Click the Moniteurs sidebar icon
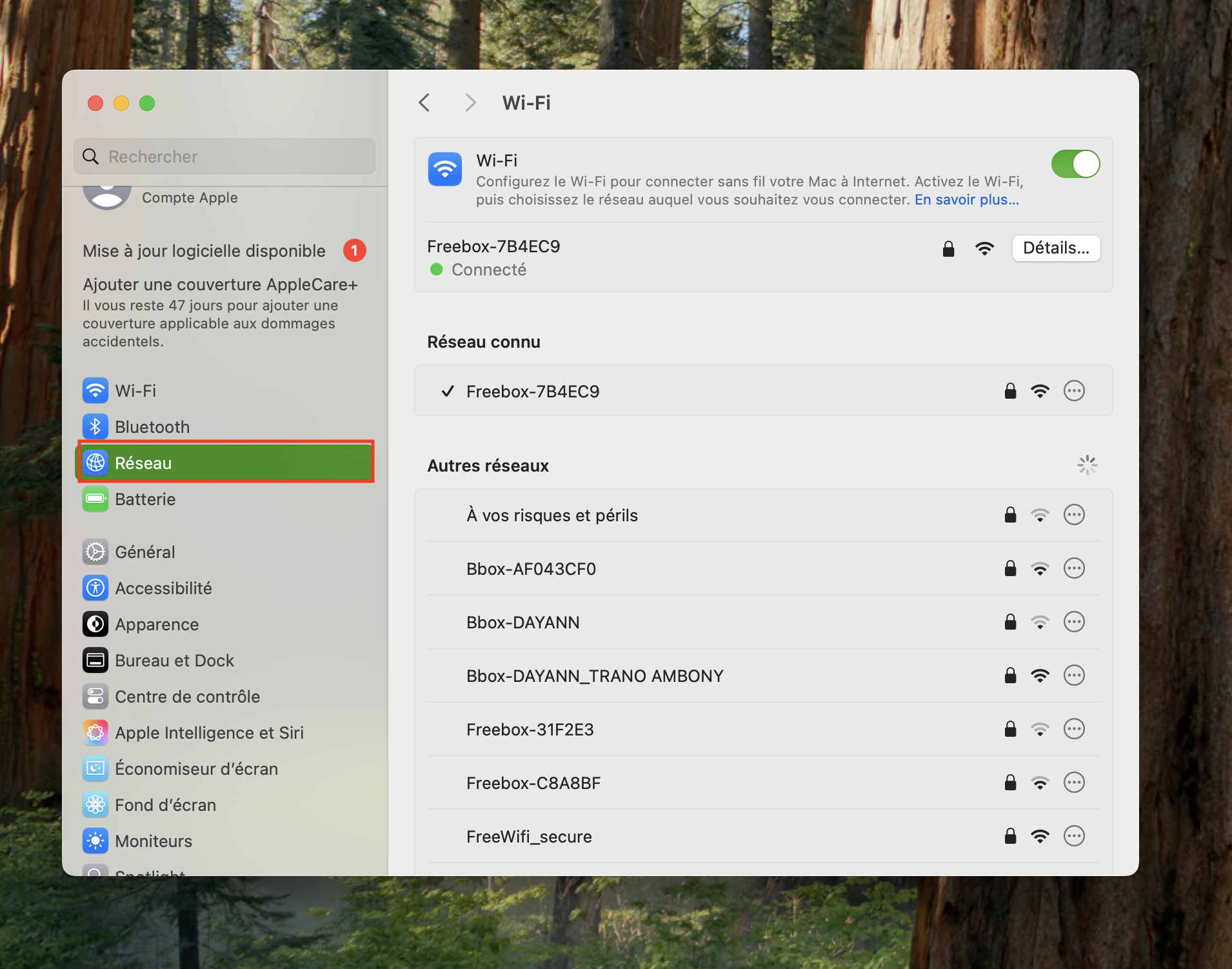Image resolution: width=1232 pixels, height=969 pixels. 95,841
